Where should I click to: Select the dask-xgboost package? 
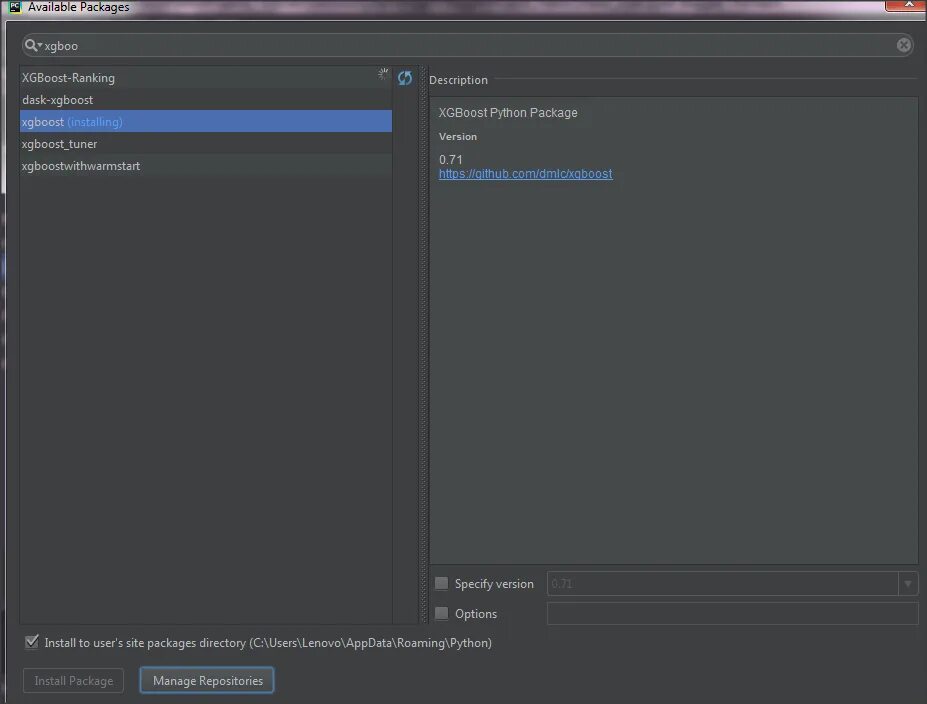click(206, 99)
